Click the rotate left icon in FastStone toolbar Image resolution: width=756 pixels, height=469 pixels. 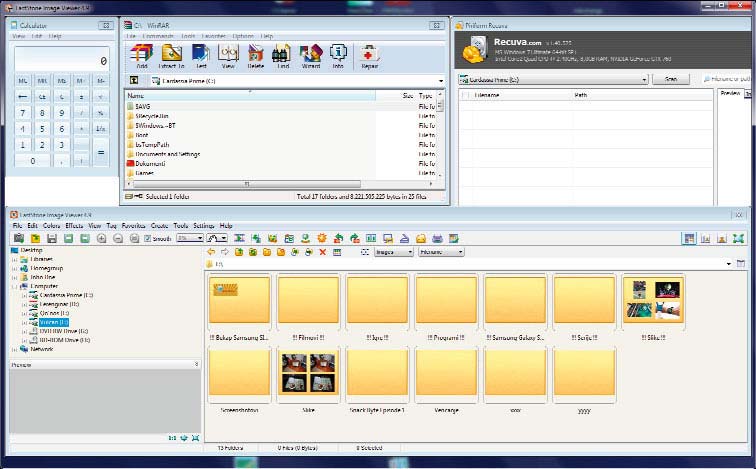pyautogui.click(x=338, y=238)
